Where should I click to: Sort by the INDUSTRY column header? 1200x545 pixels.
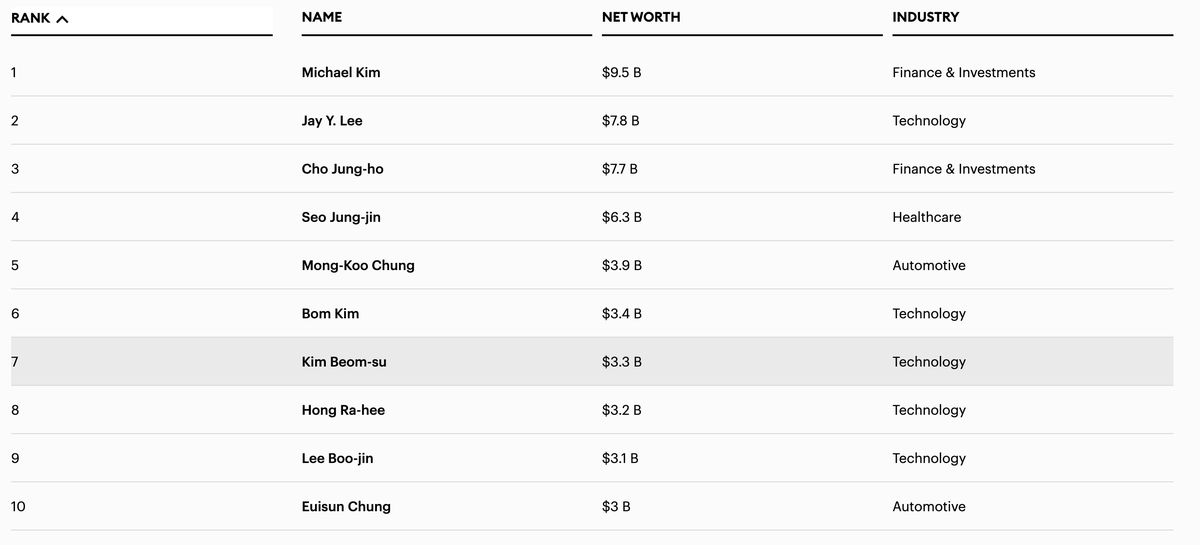pos(925,17)
